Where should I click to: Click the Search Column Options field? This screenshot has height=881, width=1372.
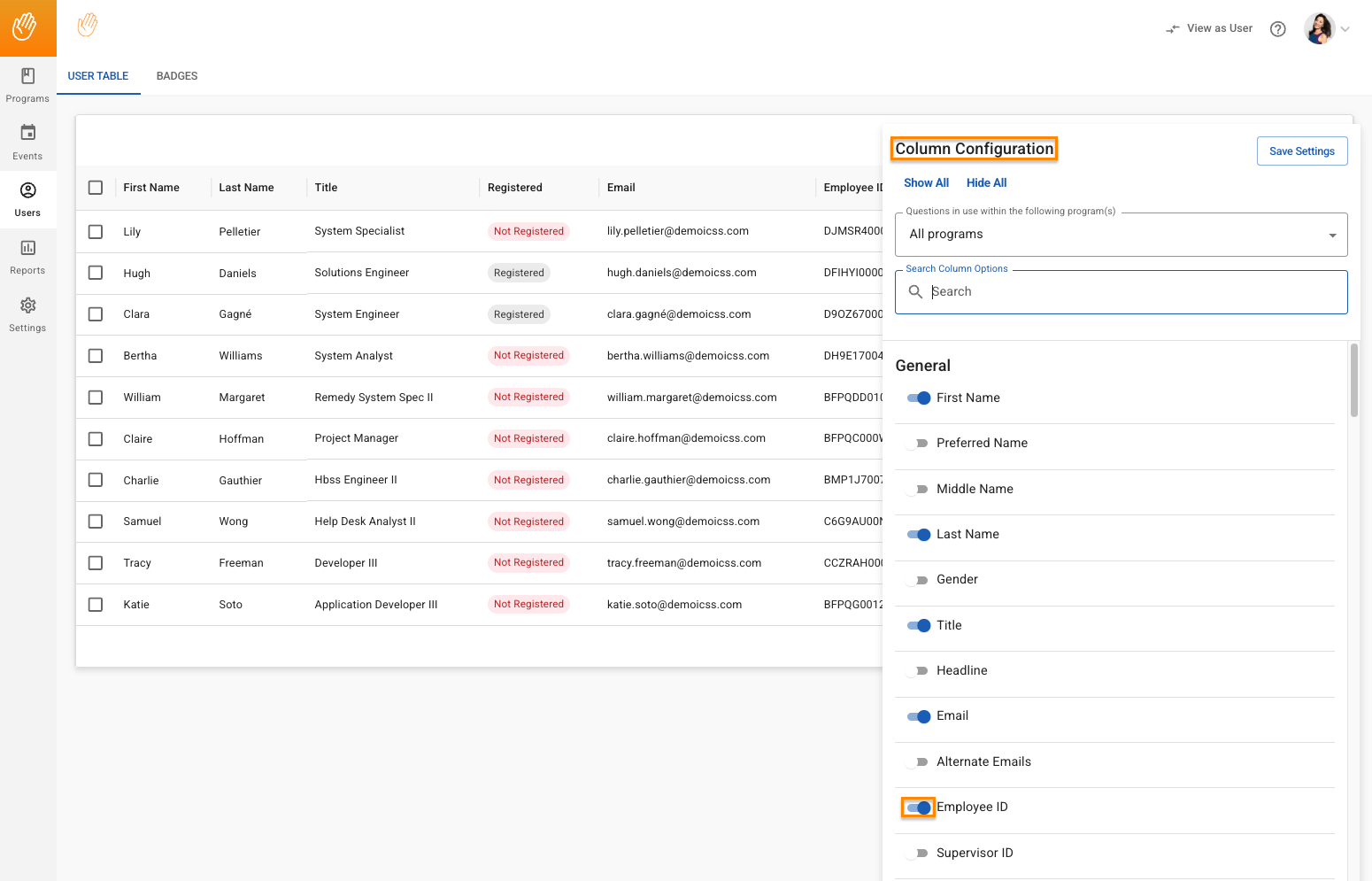point(1133,292)
